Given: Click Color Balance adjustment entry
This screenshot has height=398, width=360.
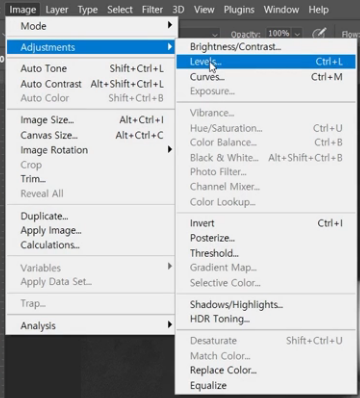Looking at the screenshot, I should pyautogui.click(x=266, y=142).
